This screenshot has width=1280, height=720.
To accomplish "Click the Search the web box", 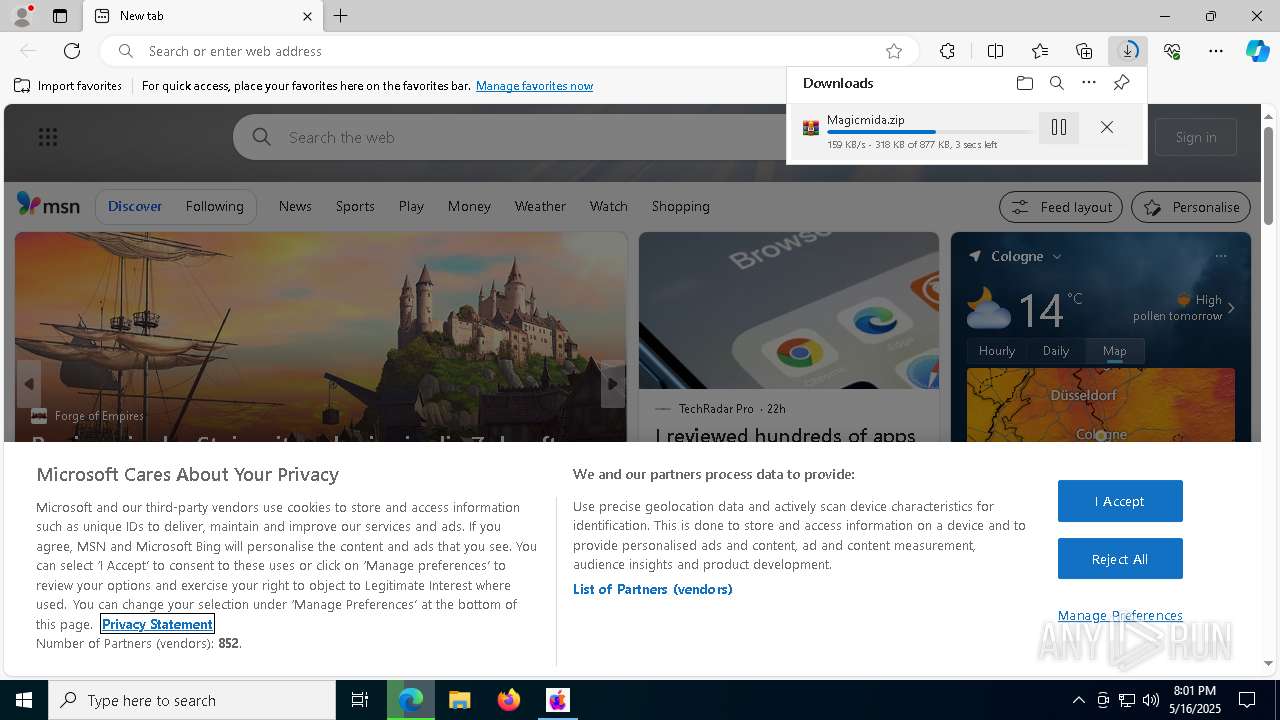I will coord(510,137).
